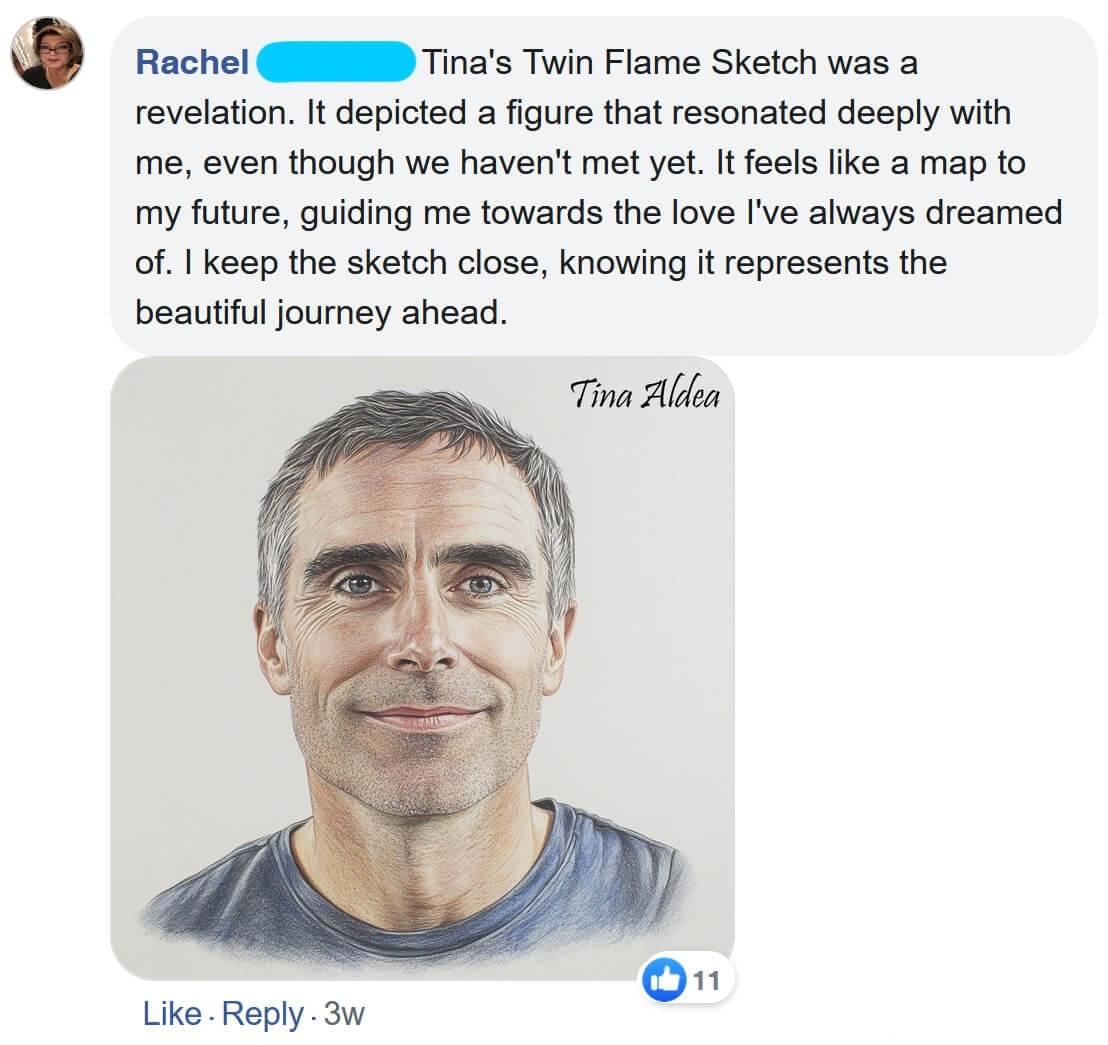Click the blue thumbs-up reaction icon

tap(668, 980)
